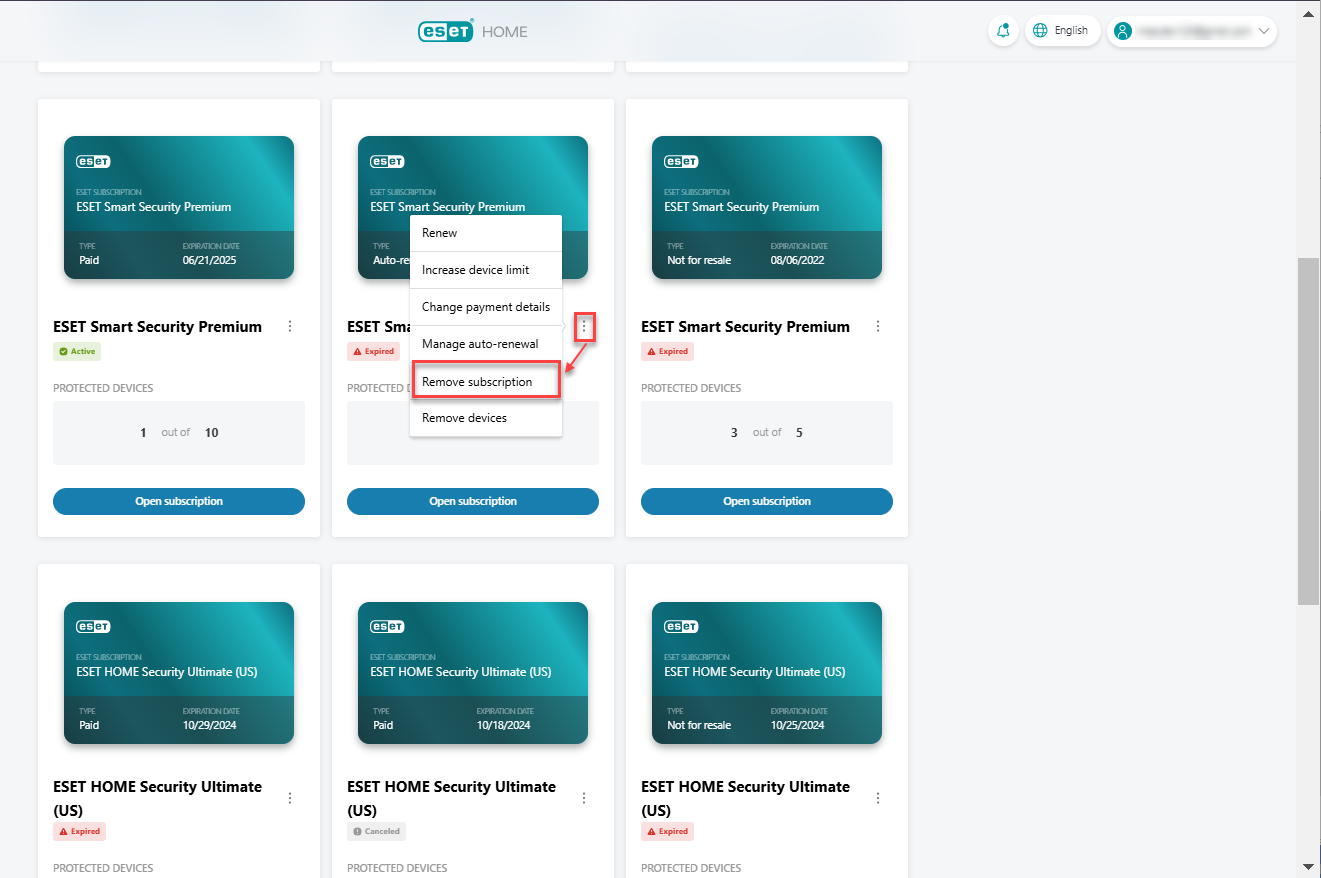Click the '1 out of 10' protected devices box
Image resolution: width=1321 pixels, height=878 pixels.
[179, 433]
